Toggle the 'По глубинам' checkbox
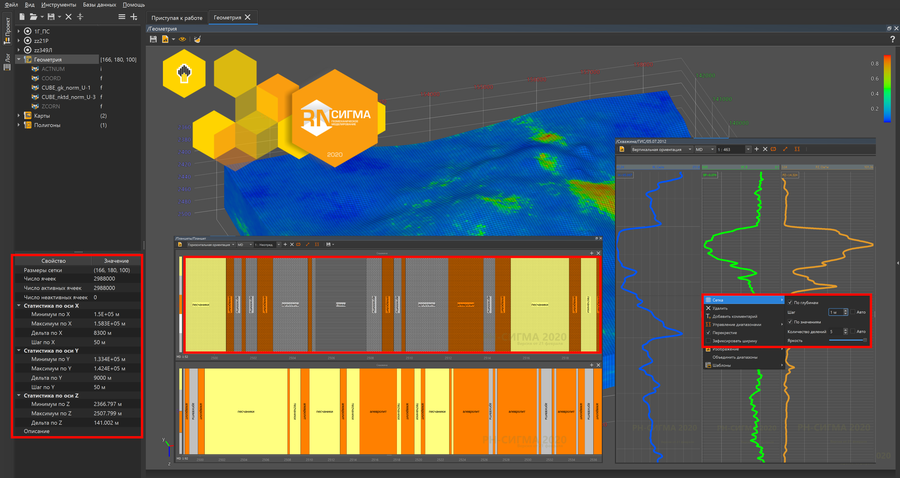Image resolution: width=900 pixels, height=478 pixels. pyautogui.click(x=791, y=301)
